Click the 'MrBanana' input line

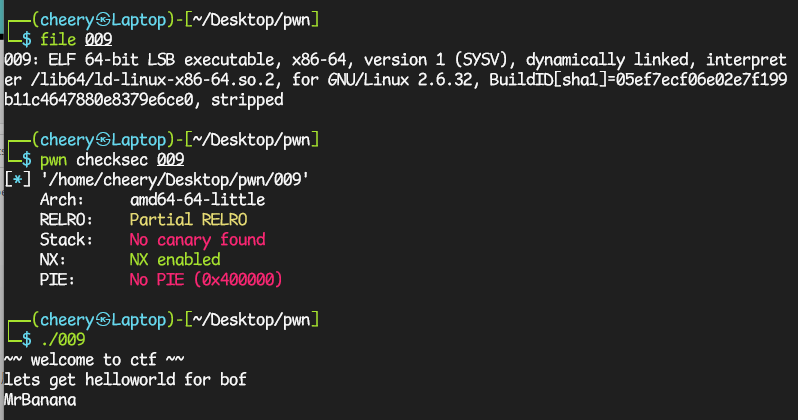point(40,400)
